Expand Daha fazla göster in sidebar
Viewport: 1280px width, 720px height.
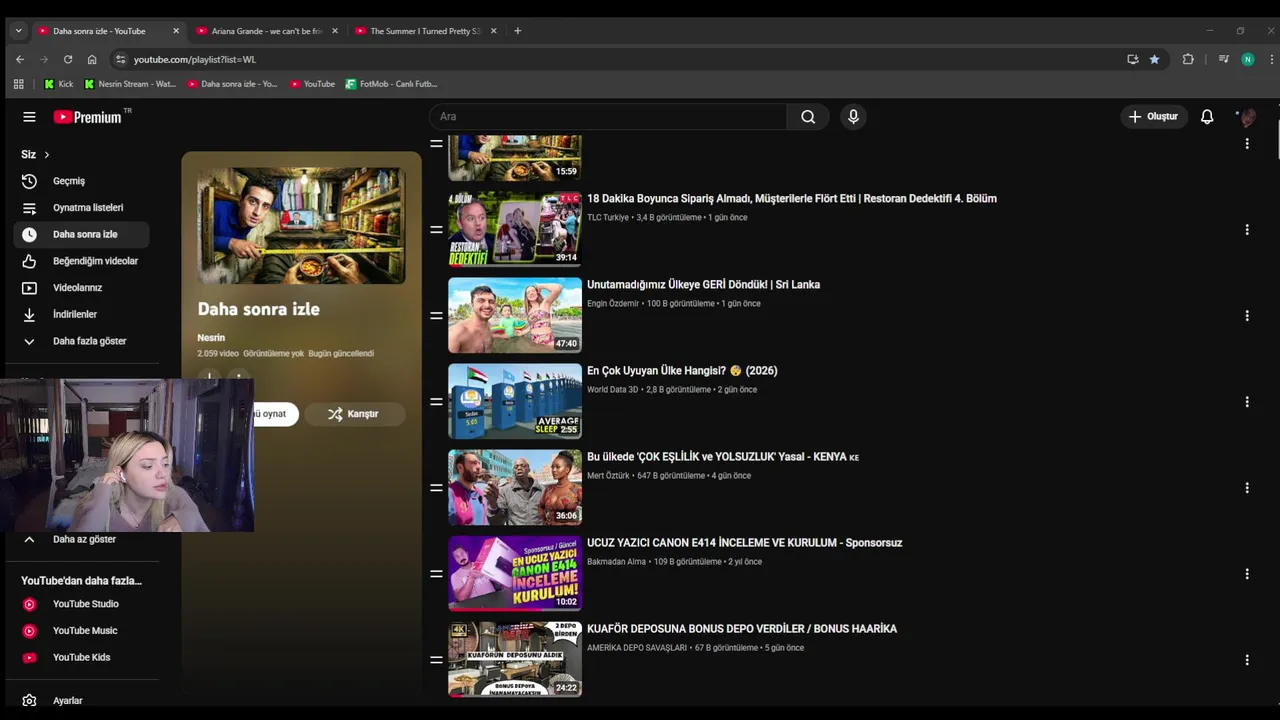click(x=82, y=341)
